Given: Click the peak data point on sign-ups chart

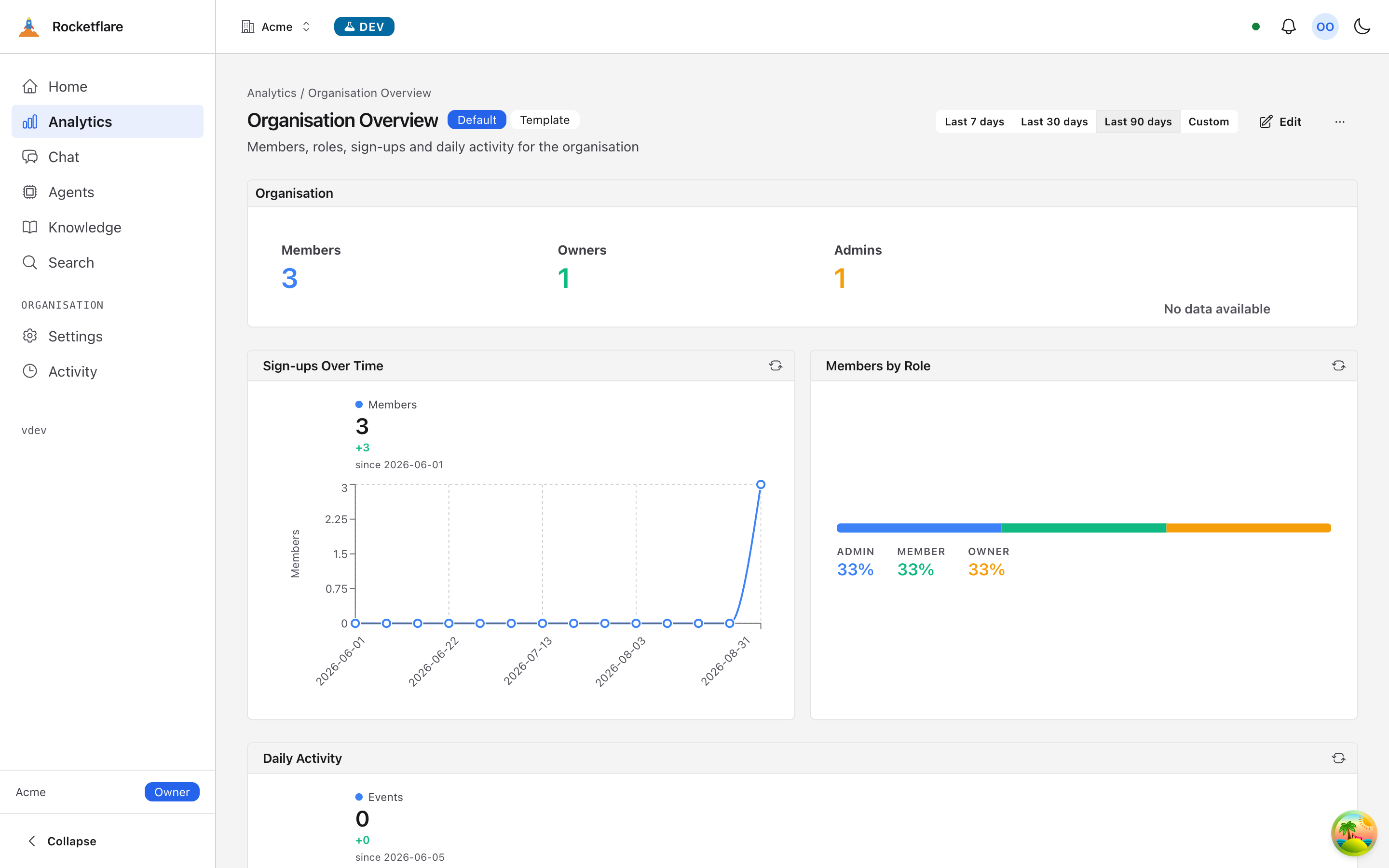Looking at the screenshot, I should [761, 485].
